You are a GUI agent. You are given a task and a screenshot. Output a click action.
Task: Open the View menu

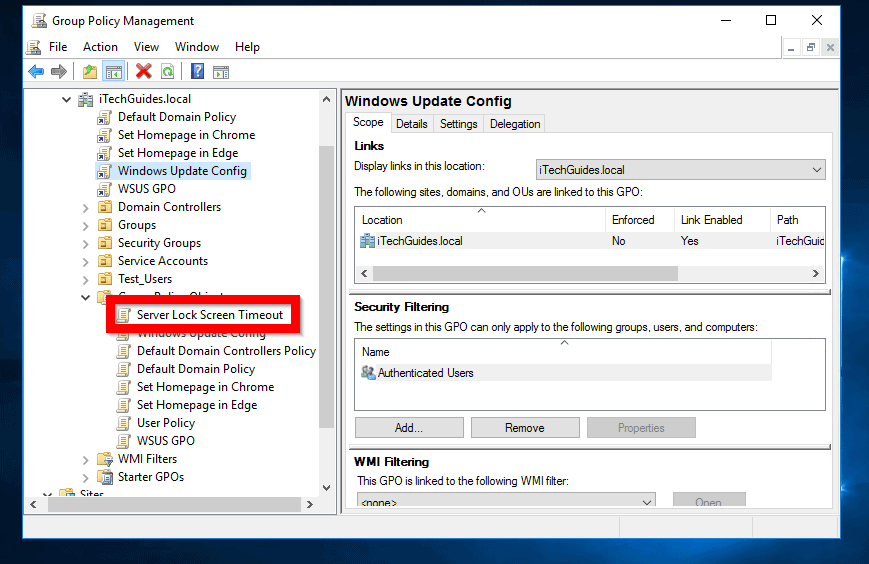[x=146, y=47]
